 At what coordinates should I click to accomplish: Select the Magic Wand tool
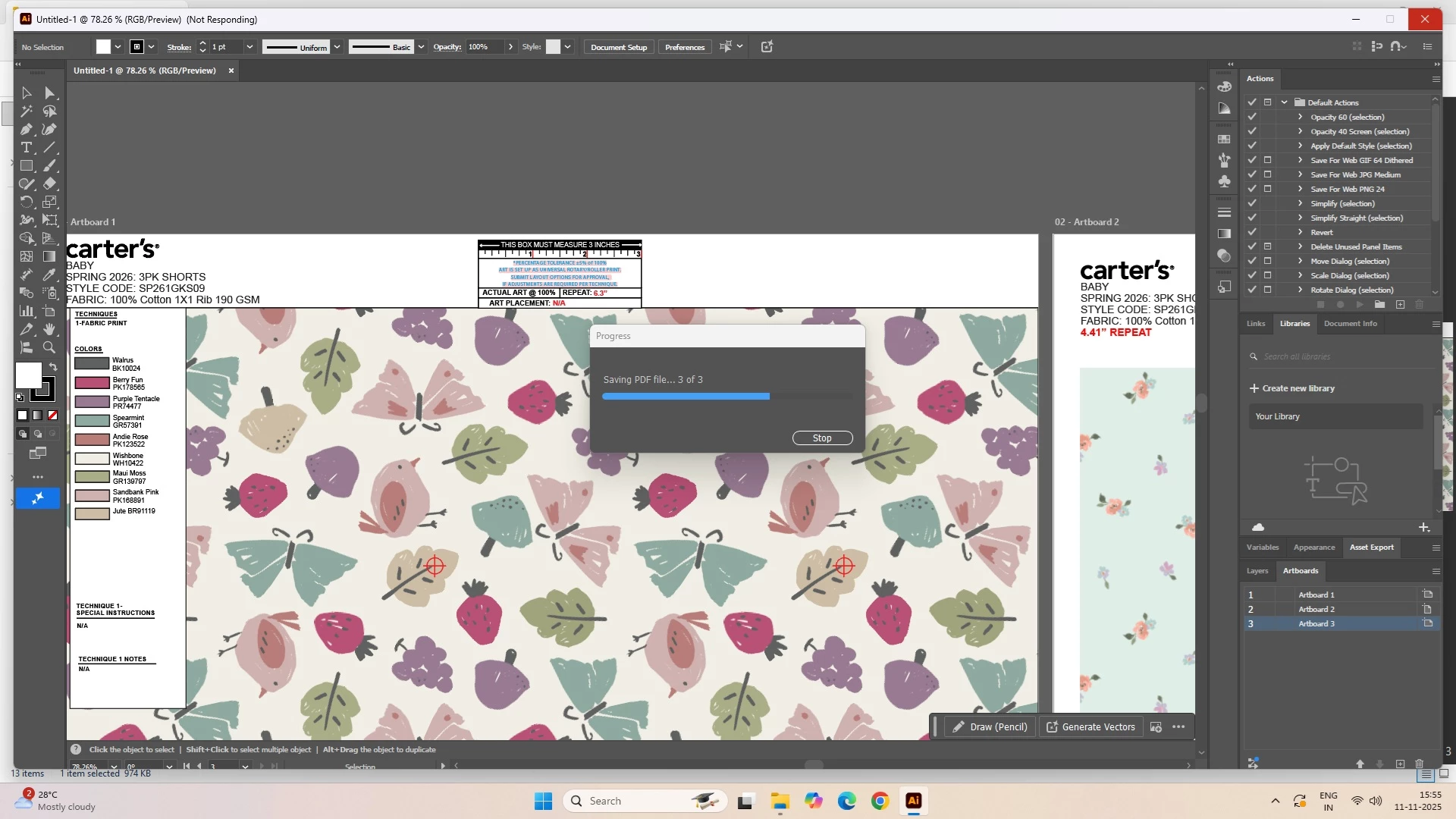point(27,111)
